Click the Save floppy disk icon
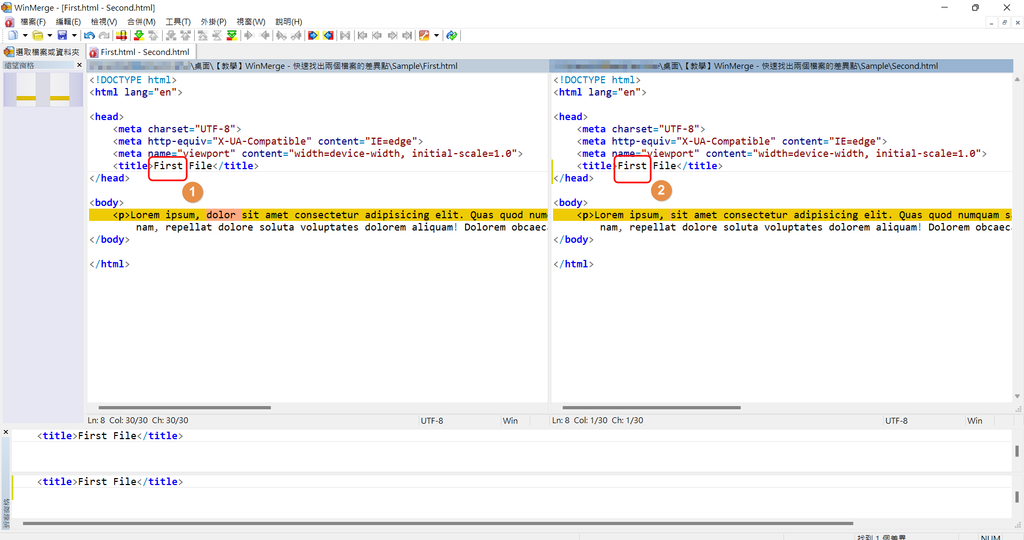The image size is (1024, 540). tap(62, 35)
